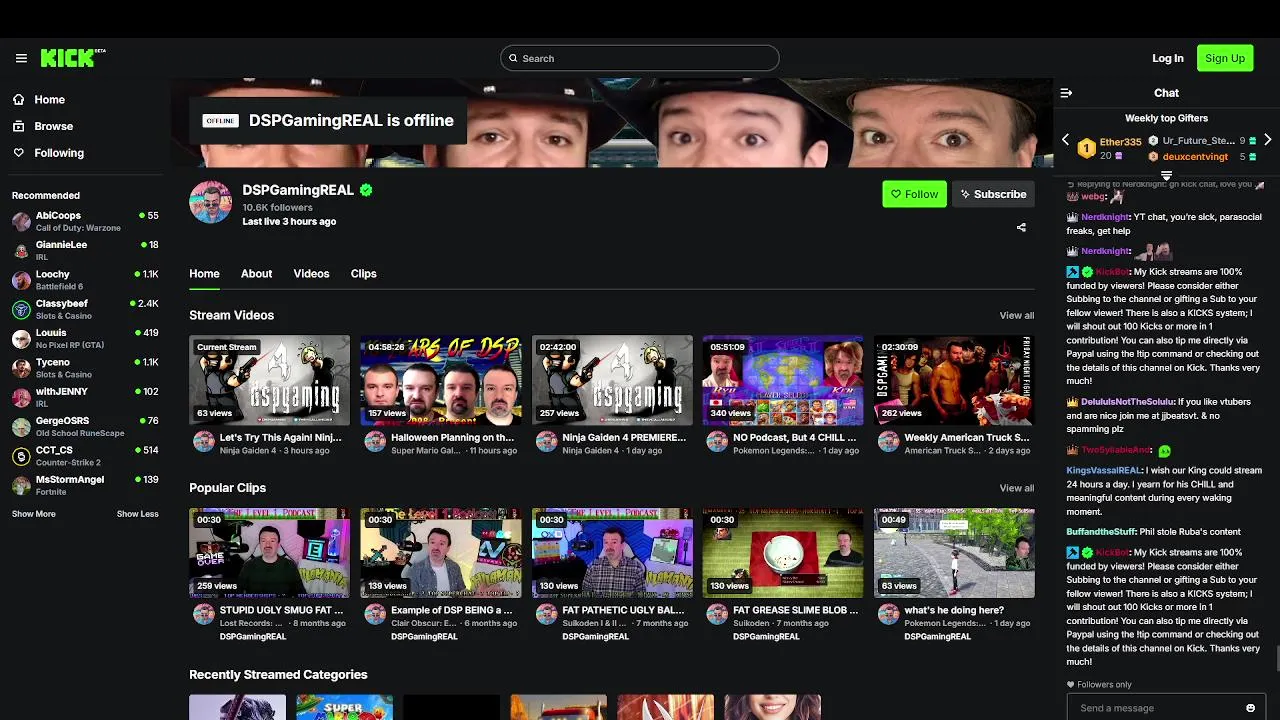The image size is (1280, 720).
Task: Click the Log In button
Action: [x=1167, y=58]
